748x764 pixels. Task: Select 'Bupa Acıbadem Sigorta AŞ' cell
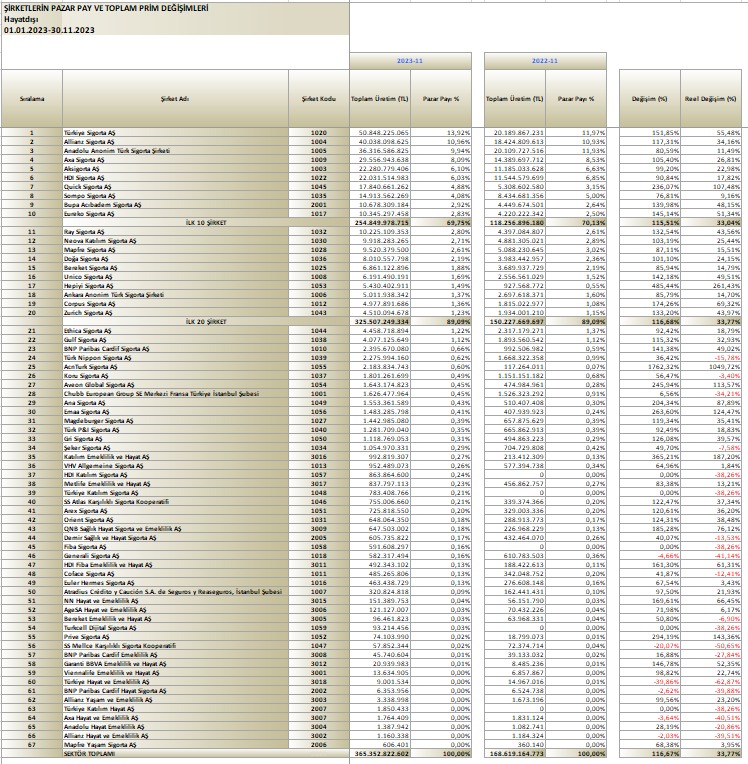pos(175,205)
